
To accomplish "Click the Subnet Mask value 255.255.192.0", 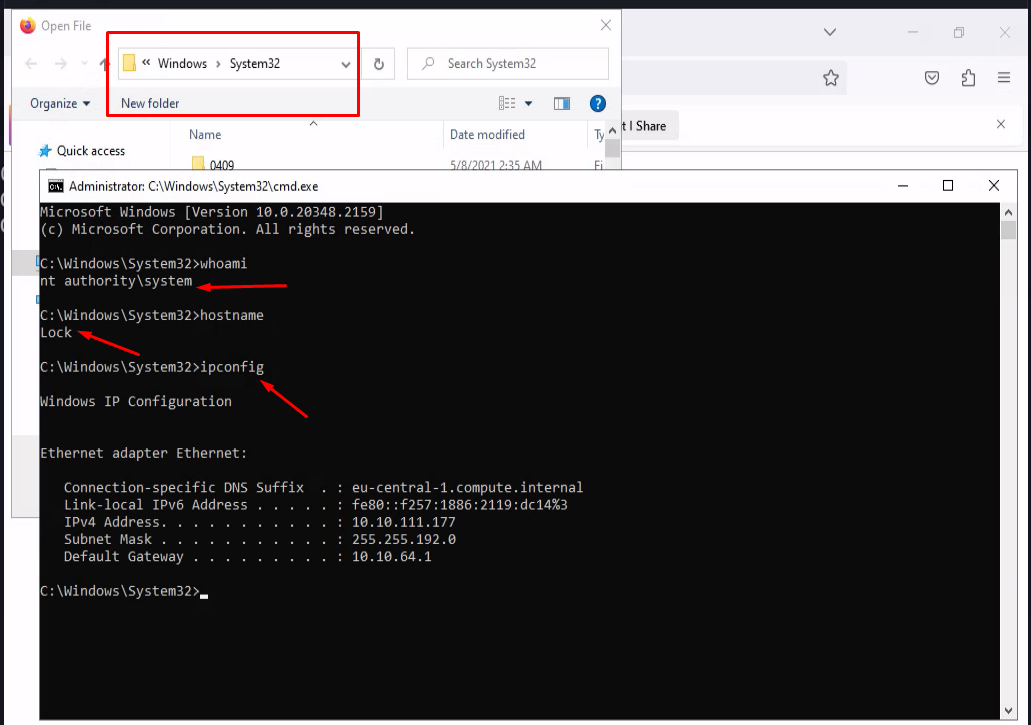I will pos(404,539).
